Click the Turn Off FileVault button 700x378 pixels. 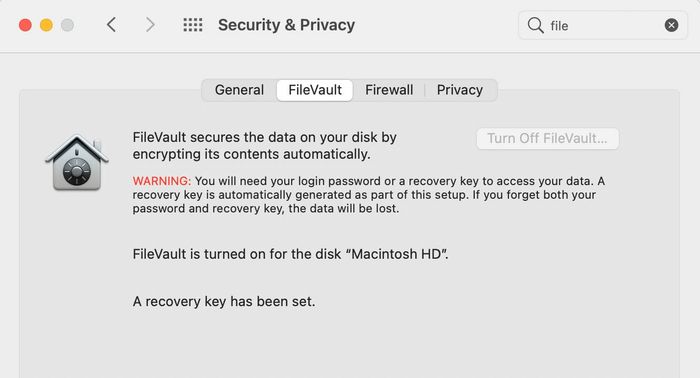pos(547,139)
